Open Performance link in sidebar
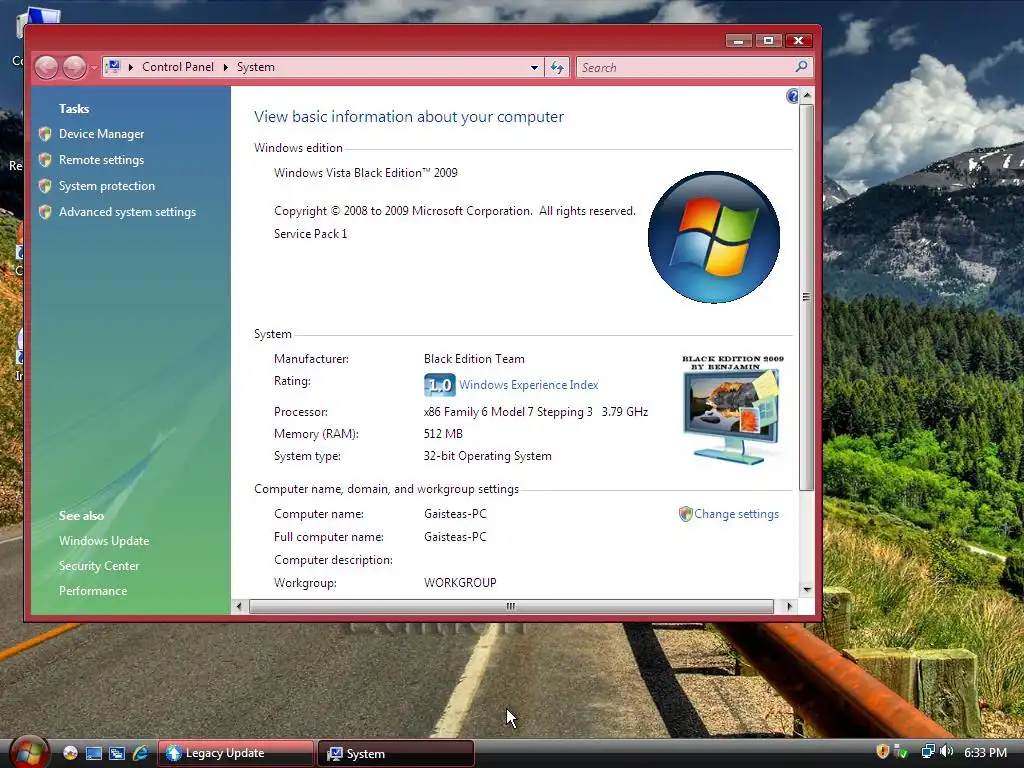Viewport: 1024px width, 768px height. [x=93, y=590]
